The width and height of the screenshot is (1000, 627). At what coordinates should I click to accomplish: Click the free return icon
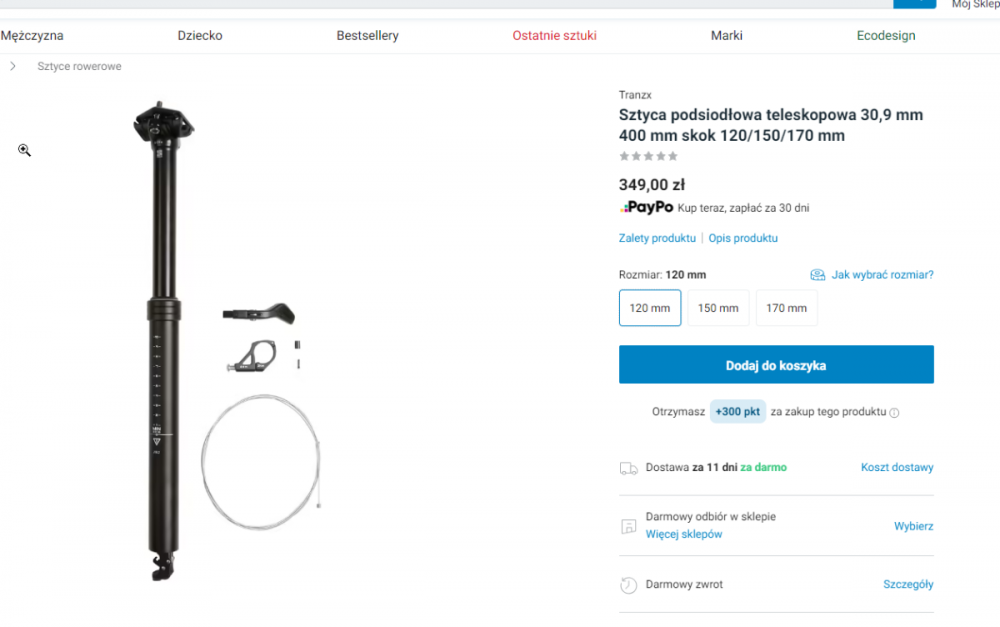point(628,585)
